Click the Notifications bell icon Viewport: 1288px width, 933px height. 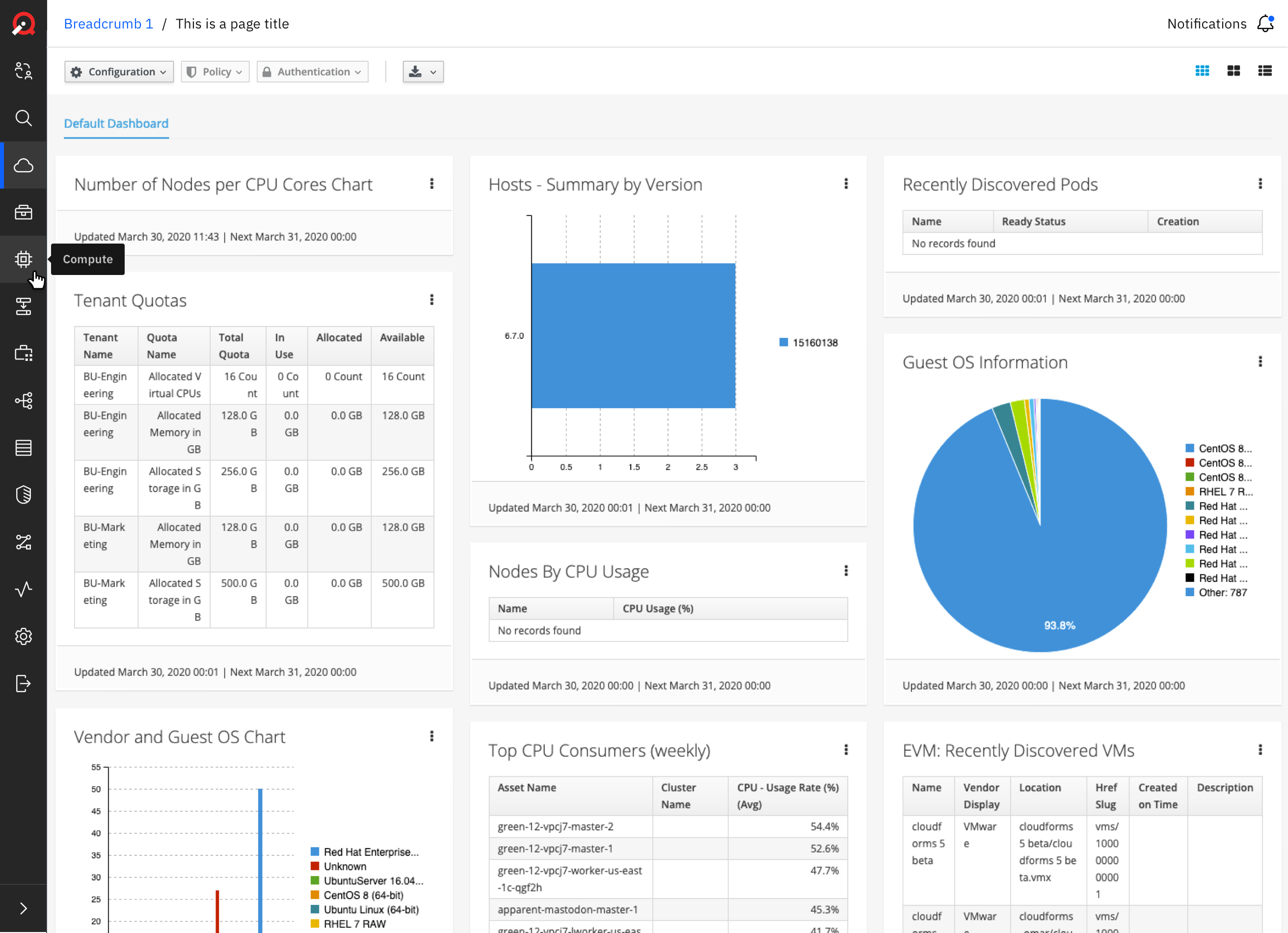(x=1265, y=24)
